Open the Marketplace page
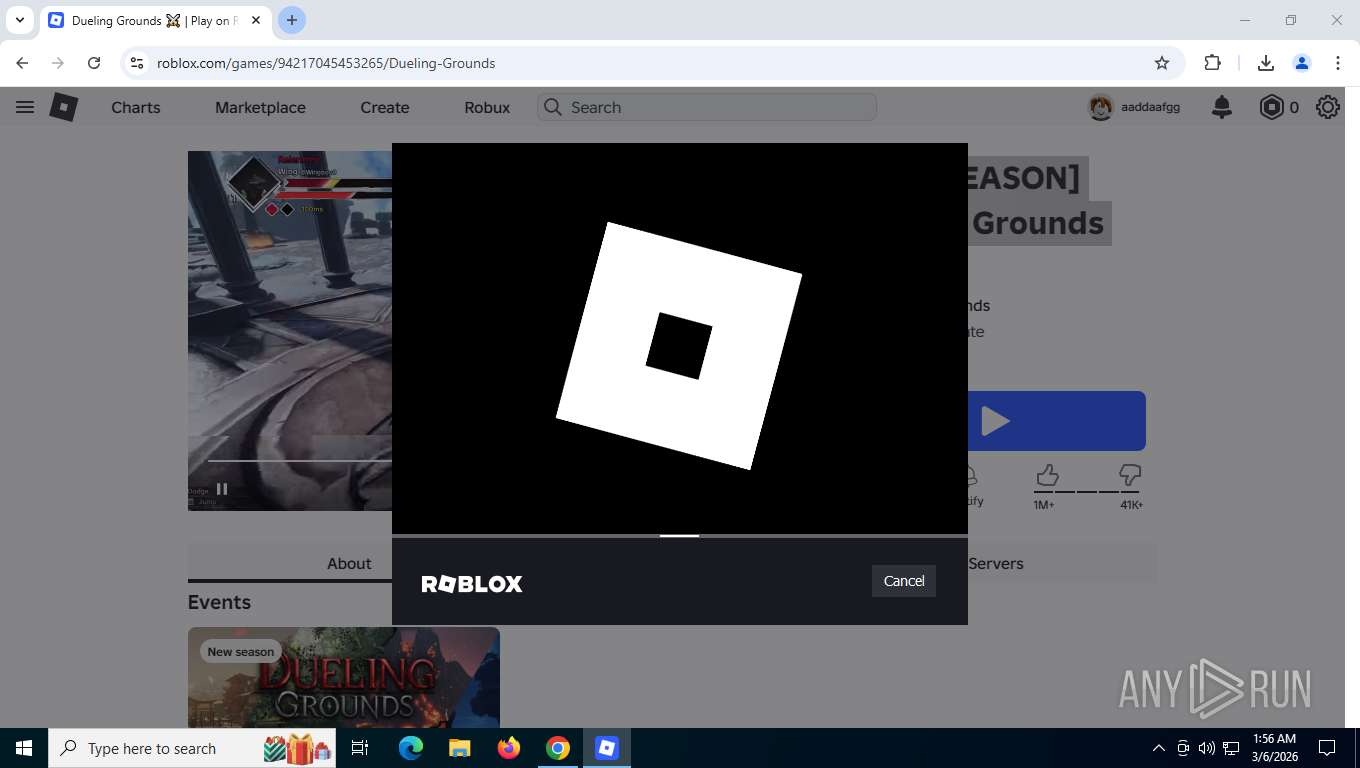The height and width of the screenshot is (768, 1360). pyautogui.click(x=260, y=107)
